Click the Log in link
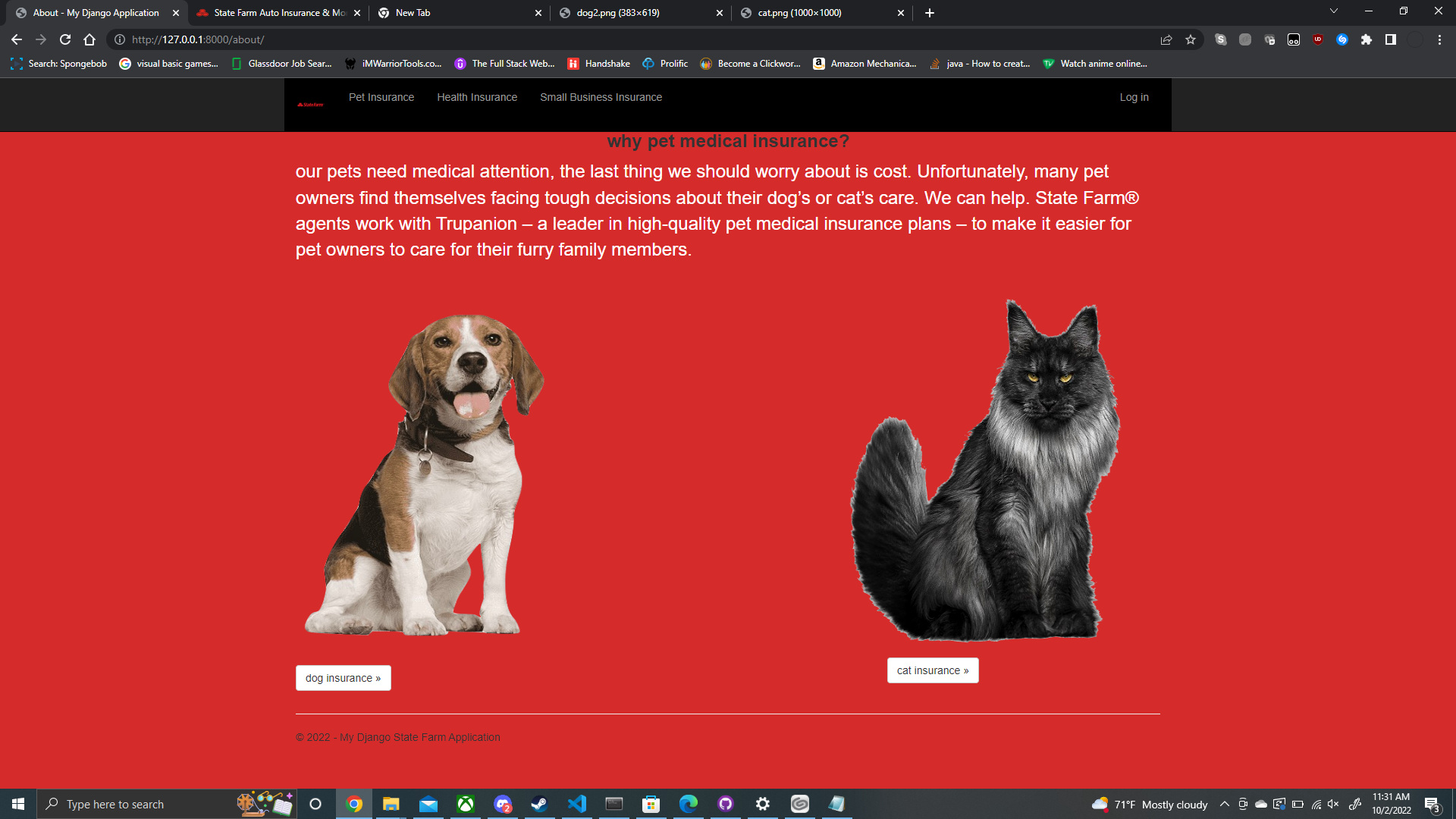This screenshot has height=819, width=1456. pos(1134,97)
